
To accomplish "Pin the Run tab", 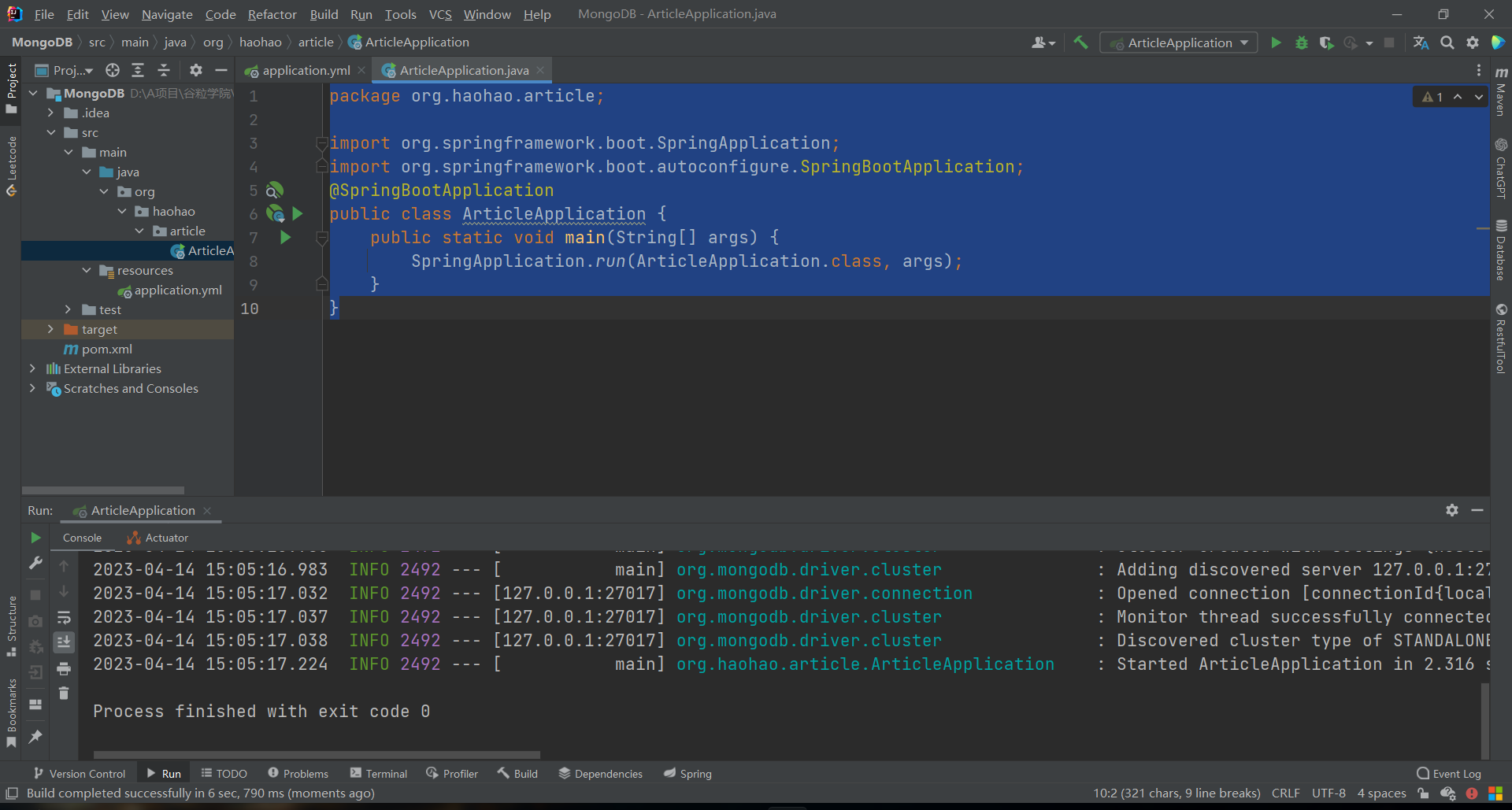I will point(35,736).
